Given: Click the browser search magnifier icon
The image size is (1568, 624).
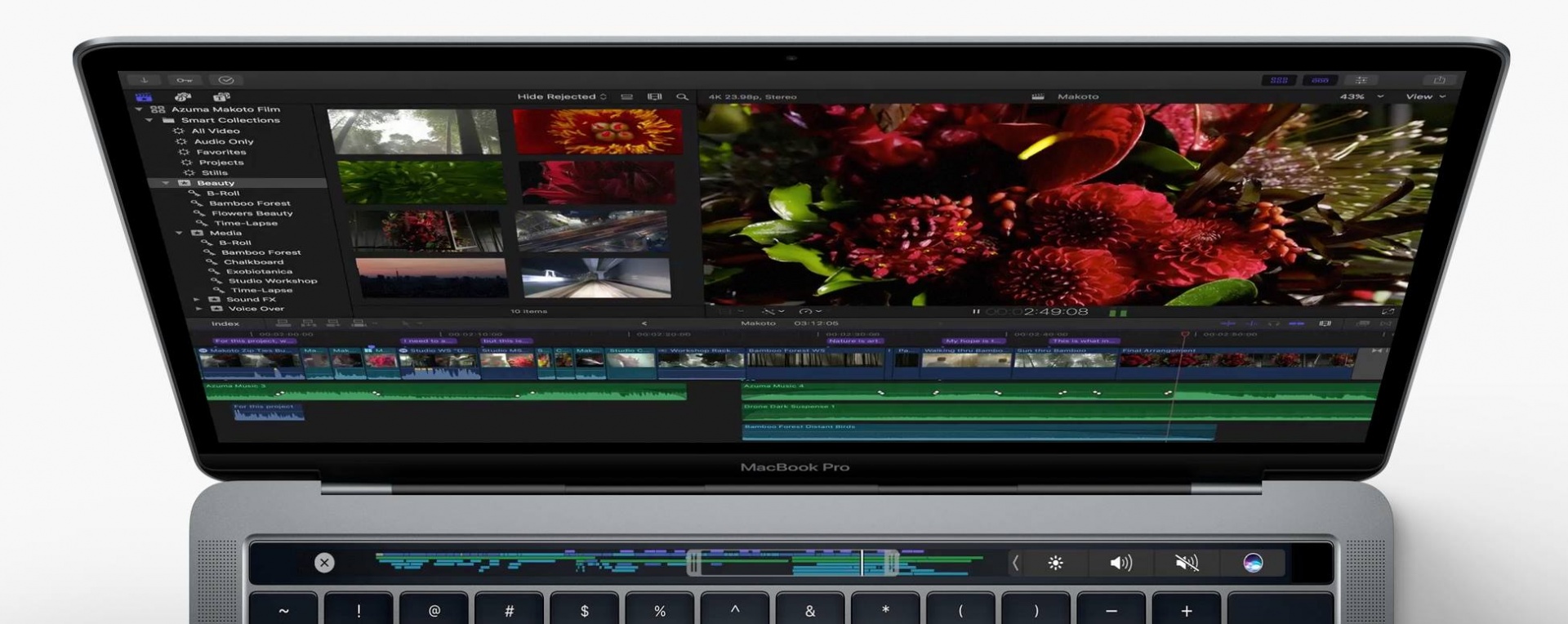Looking at the screenshot, I should [682, 97].
